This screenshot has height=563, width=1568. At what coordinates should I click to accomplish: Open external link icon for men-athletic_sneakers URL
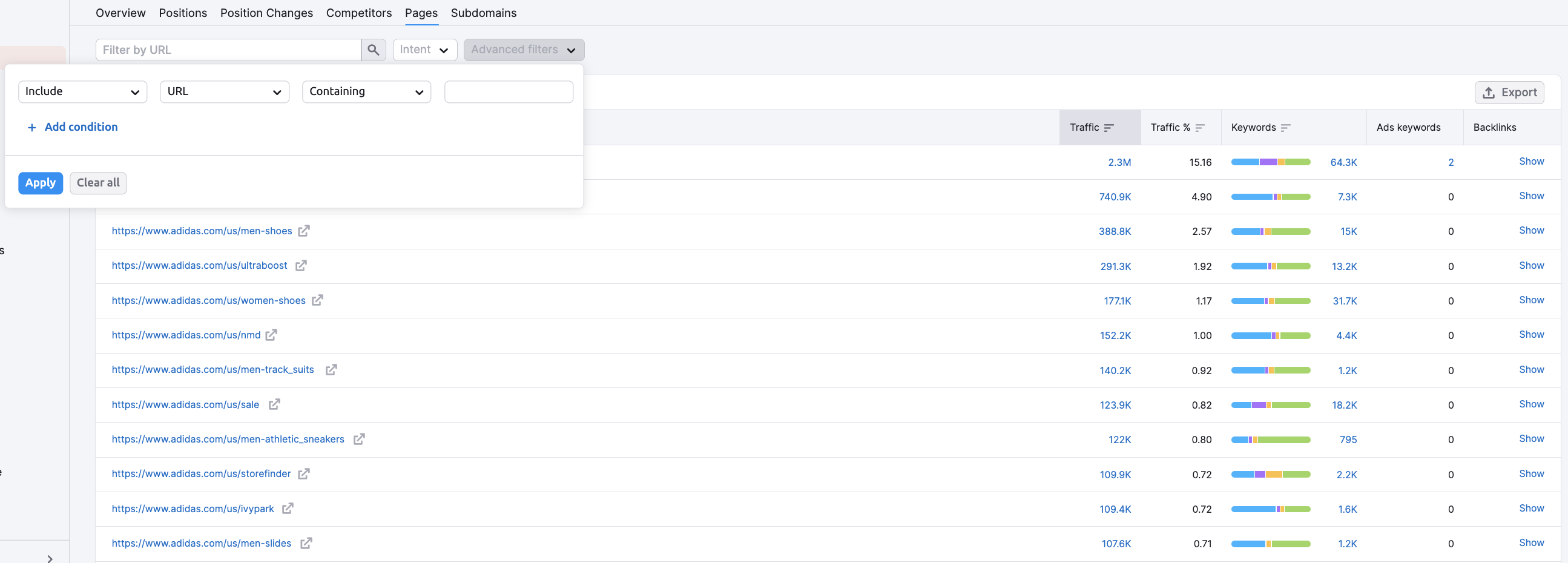(x=359, y=439)
